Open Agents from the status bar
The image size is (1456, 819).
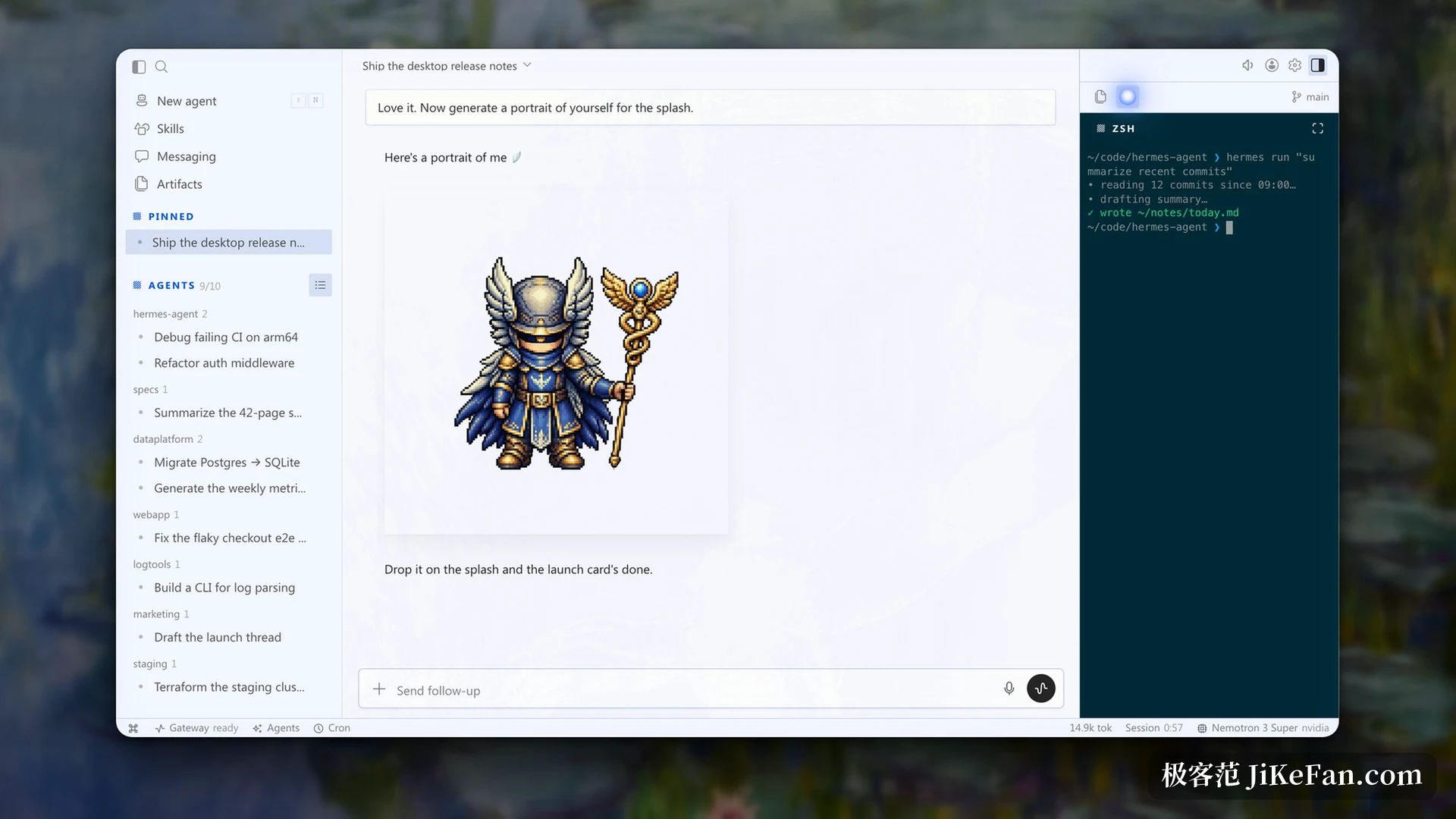pos(276,728)
